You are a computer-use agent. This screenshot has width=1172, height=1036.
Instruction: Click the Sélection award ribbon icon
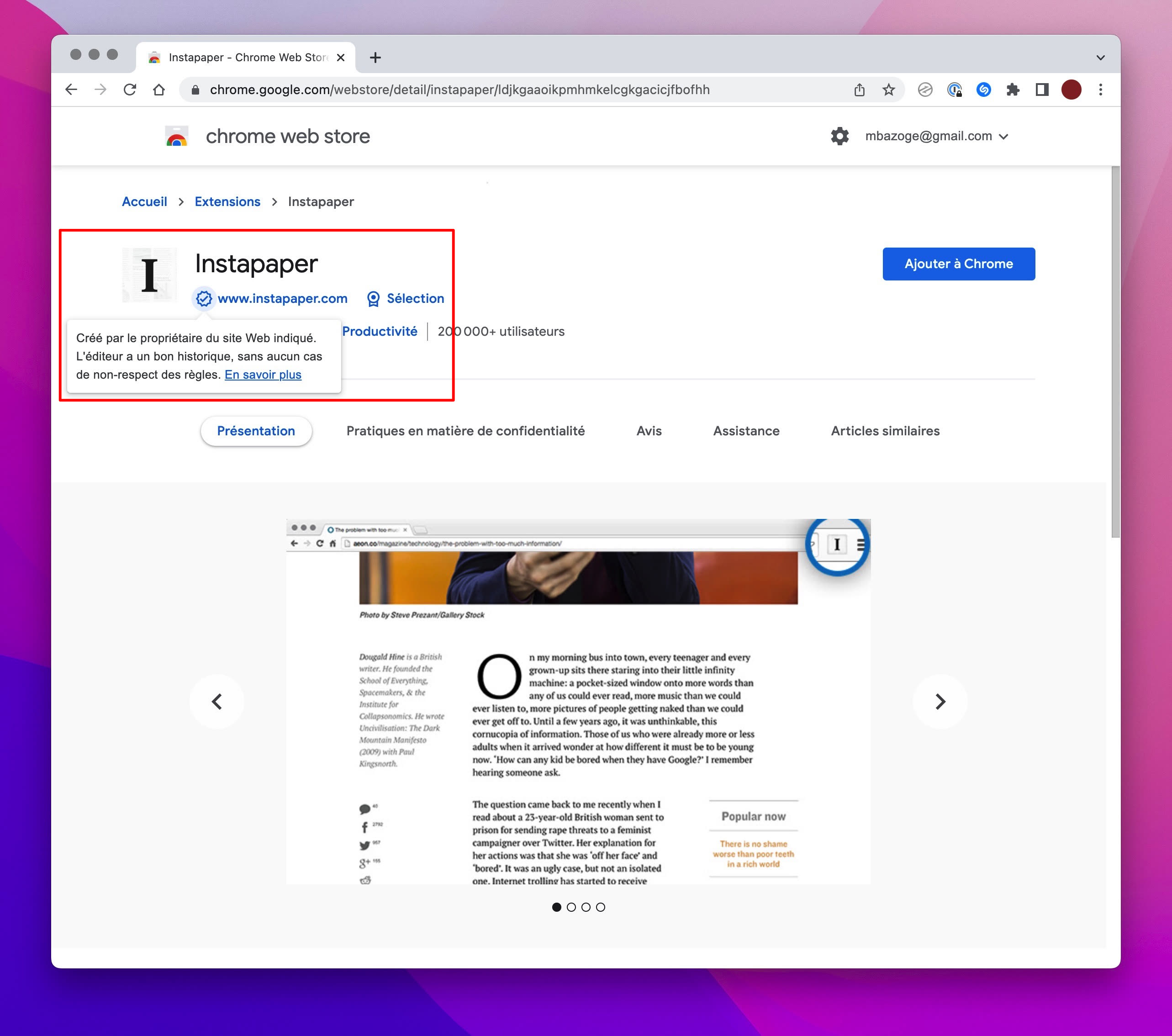coord(373,299)
